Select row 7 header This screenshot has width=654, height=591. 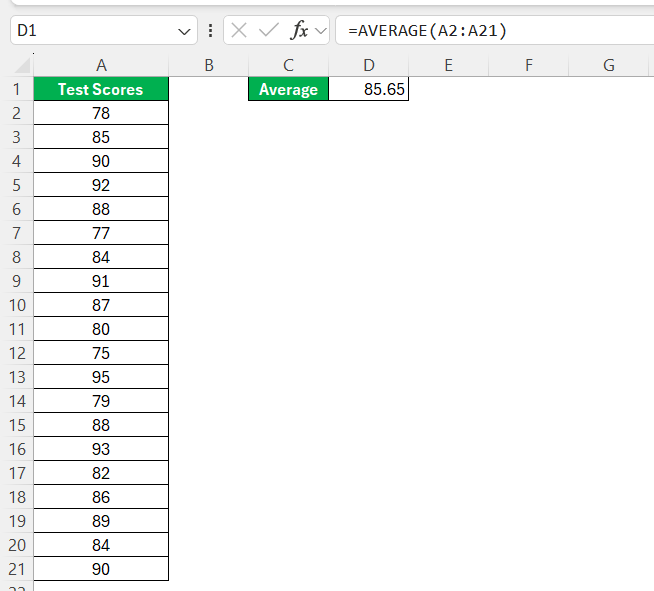[x=17, y=233]
